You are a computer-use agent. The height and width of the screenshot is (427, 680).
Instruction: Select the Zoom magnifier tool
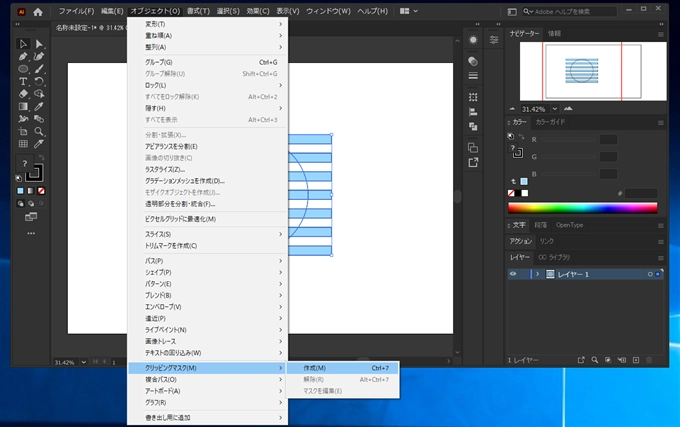[40, 131]
